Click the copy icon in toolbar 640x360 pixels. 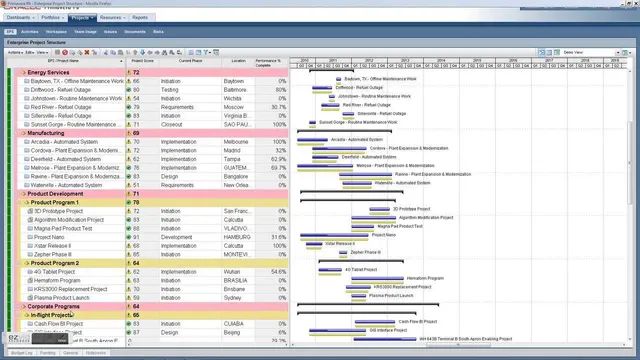(x=113, y=52)
